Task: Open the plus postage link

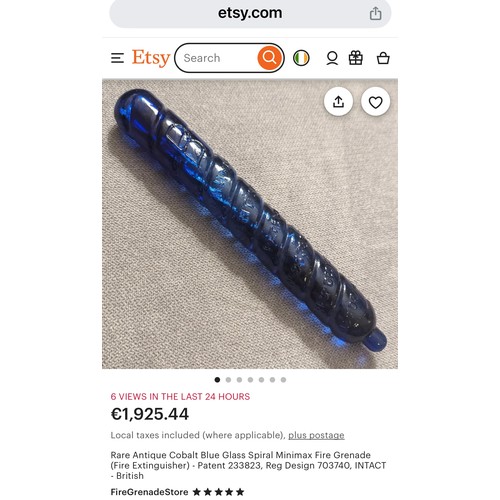Action: [316, 435]
